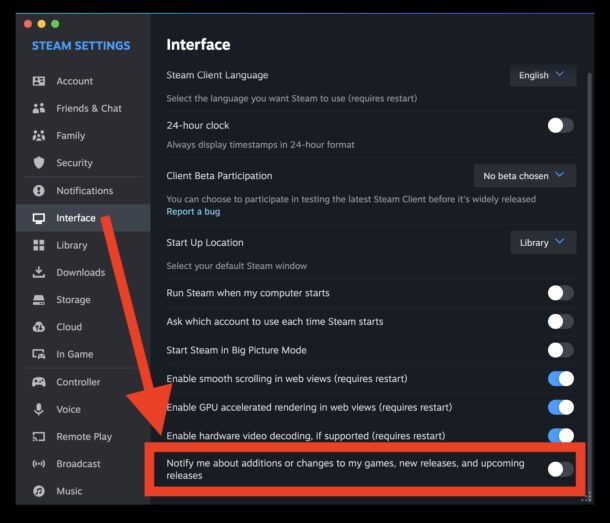
Task: Open the Remote Play settings
Action: click(84, 437)
